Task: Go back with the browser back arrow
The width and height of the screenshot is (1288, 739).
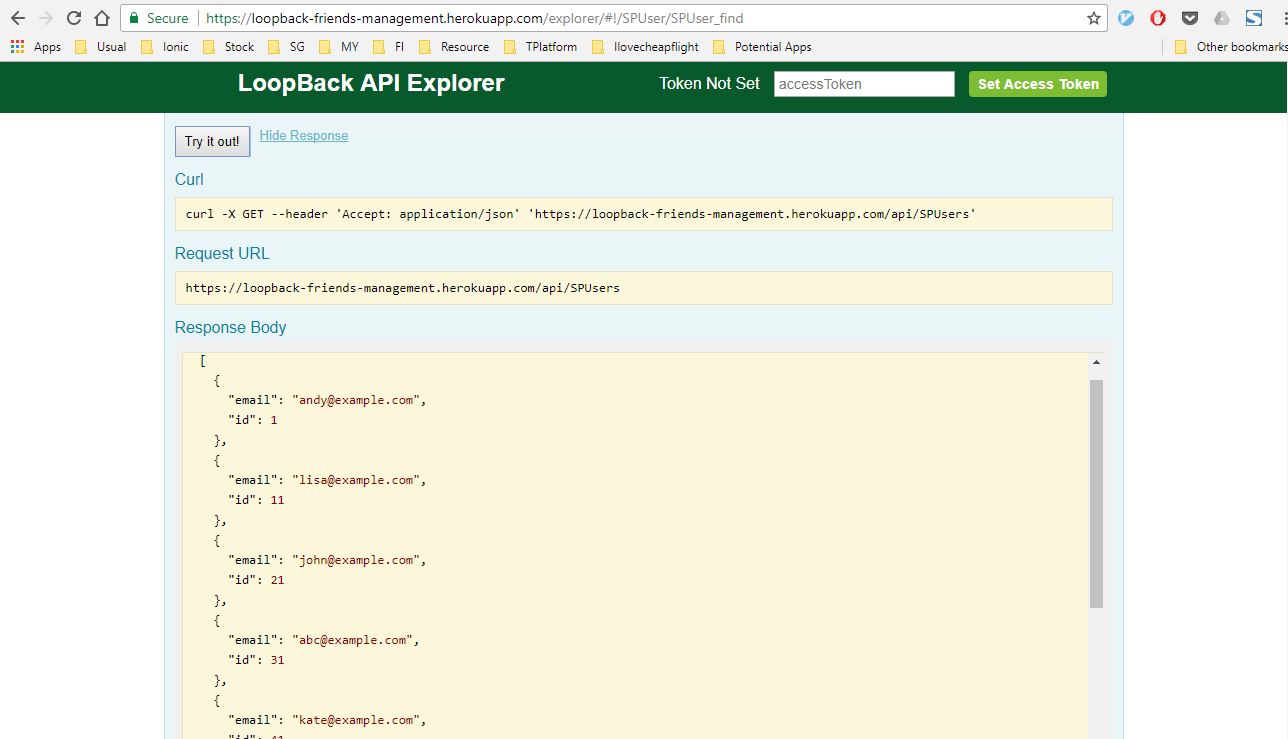Action: 17,18
